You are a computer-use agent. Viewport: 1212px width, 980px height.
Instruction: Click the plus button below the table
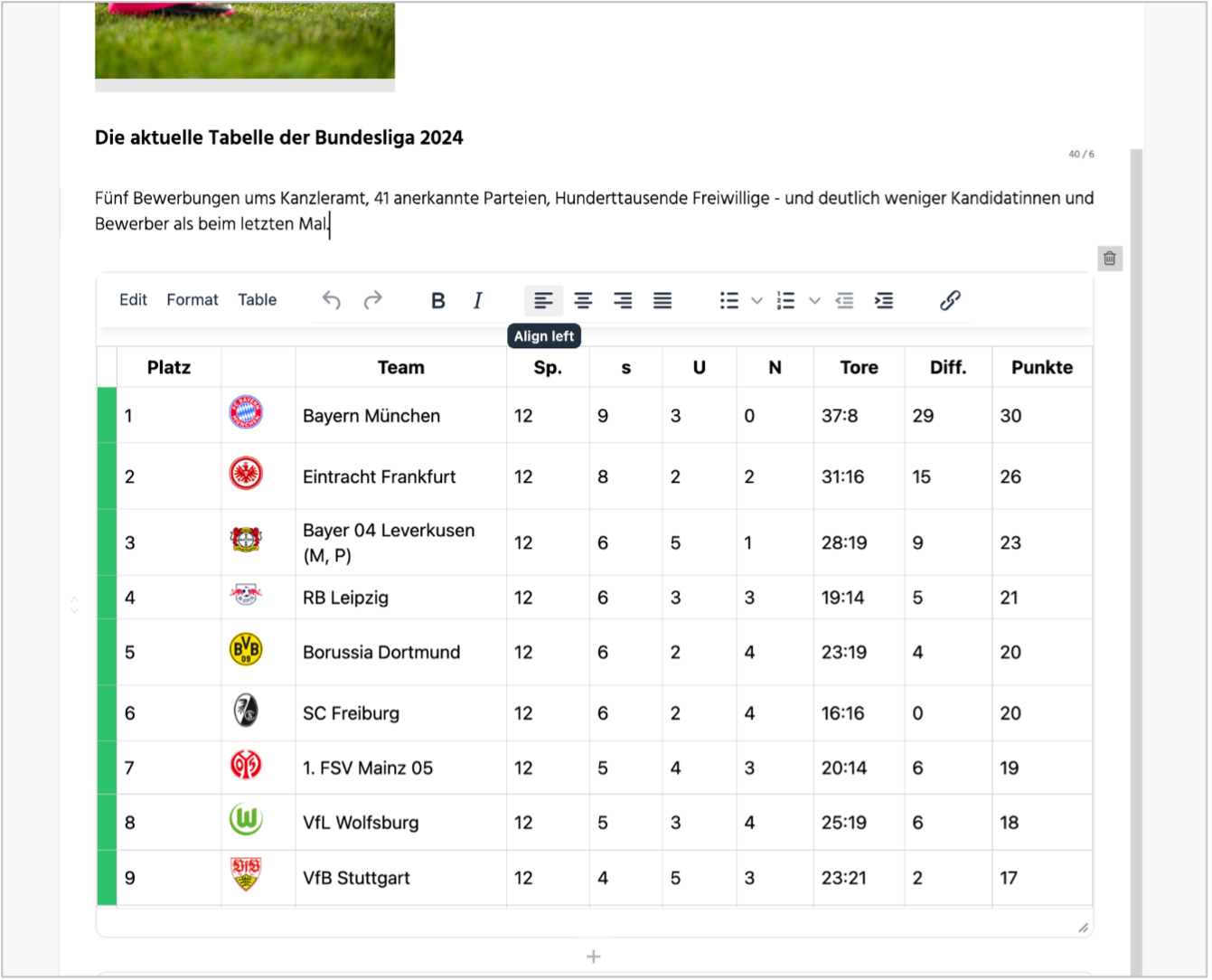pos(594,956)
